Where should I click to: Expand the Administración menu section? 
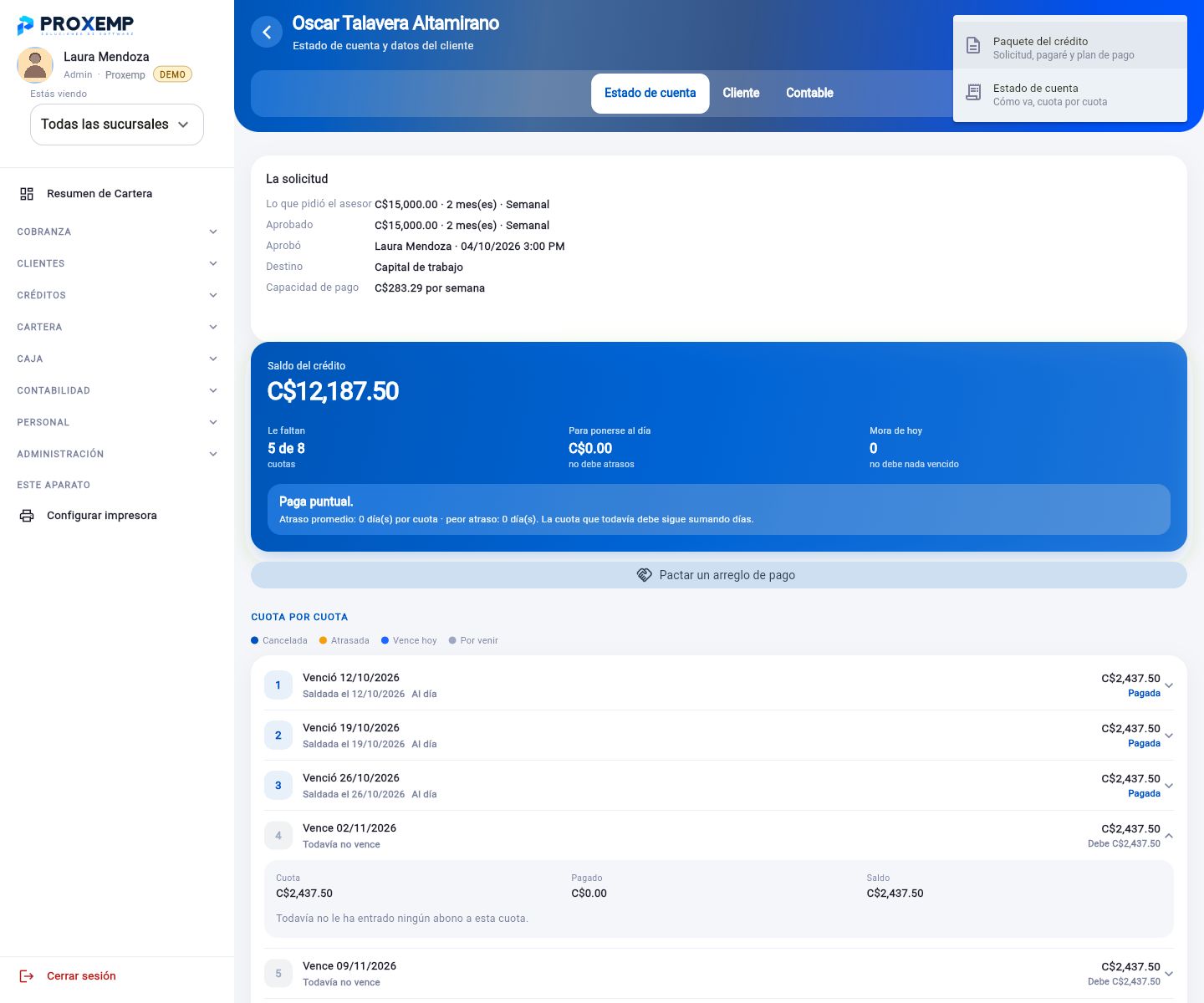pos(117,454)
